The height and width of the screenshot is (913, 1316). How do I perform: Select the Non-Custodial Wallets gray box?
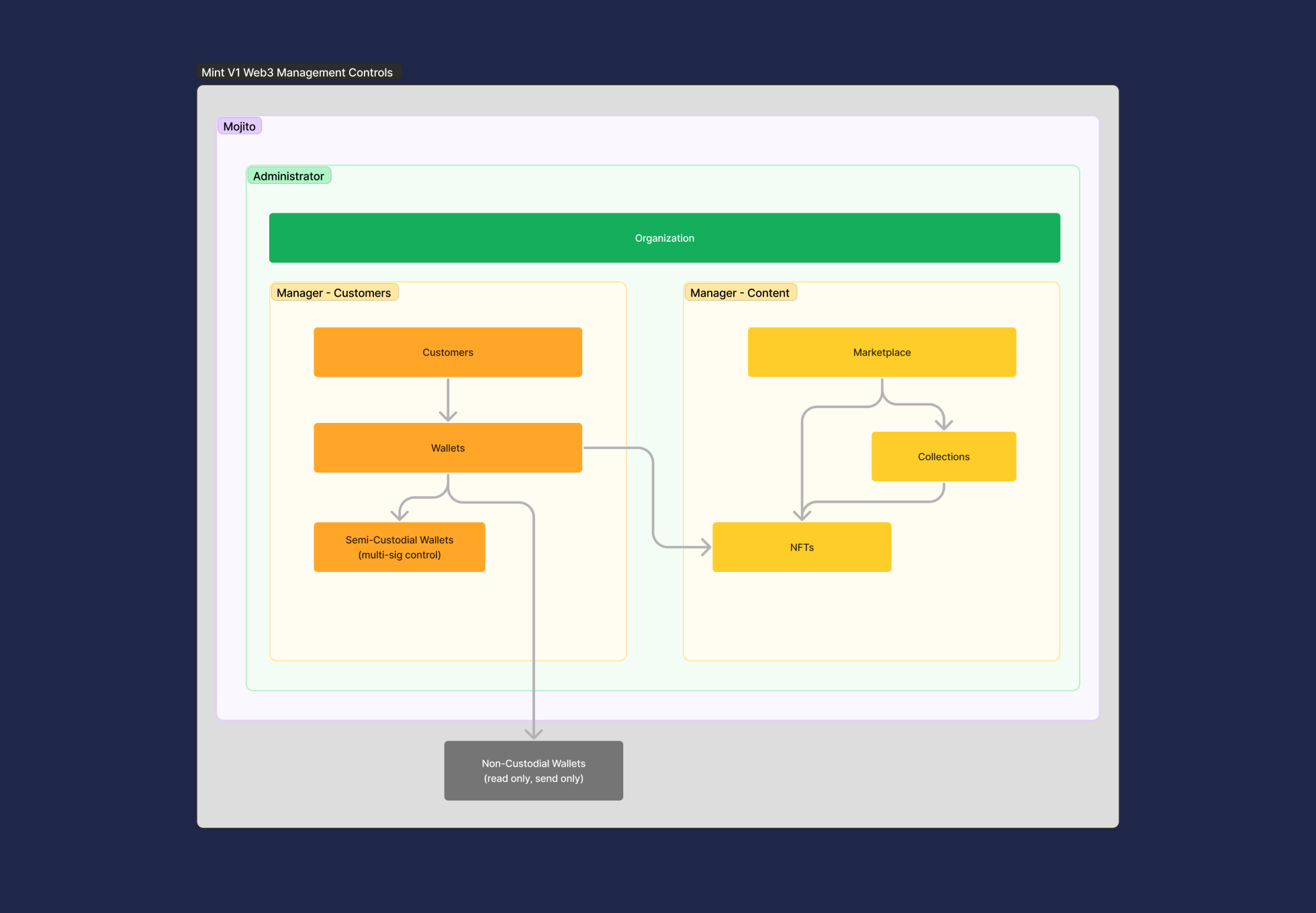point(534,771)
